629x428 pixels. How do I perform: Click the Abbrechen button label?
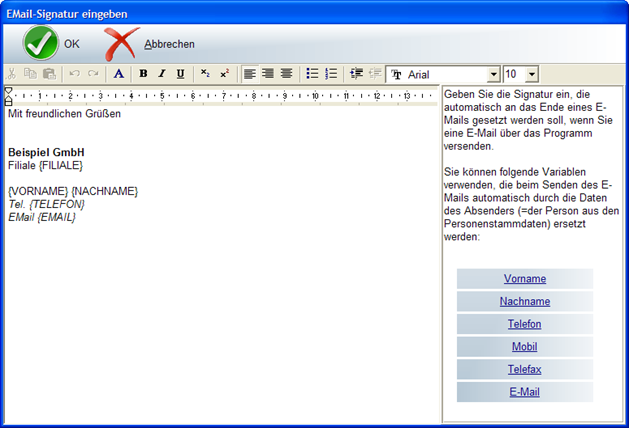pyautogui.click(x=169, y=44)
